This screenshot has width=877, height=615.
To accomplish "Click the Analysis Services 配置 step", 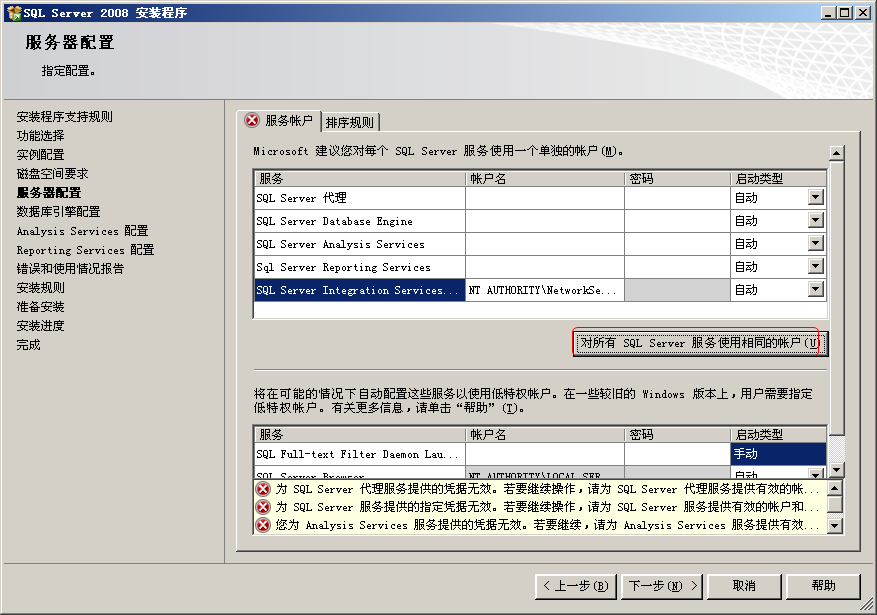I will (82, 230).
